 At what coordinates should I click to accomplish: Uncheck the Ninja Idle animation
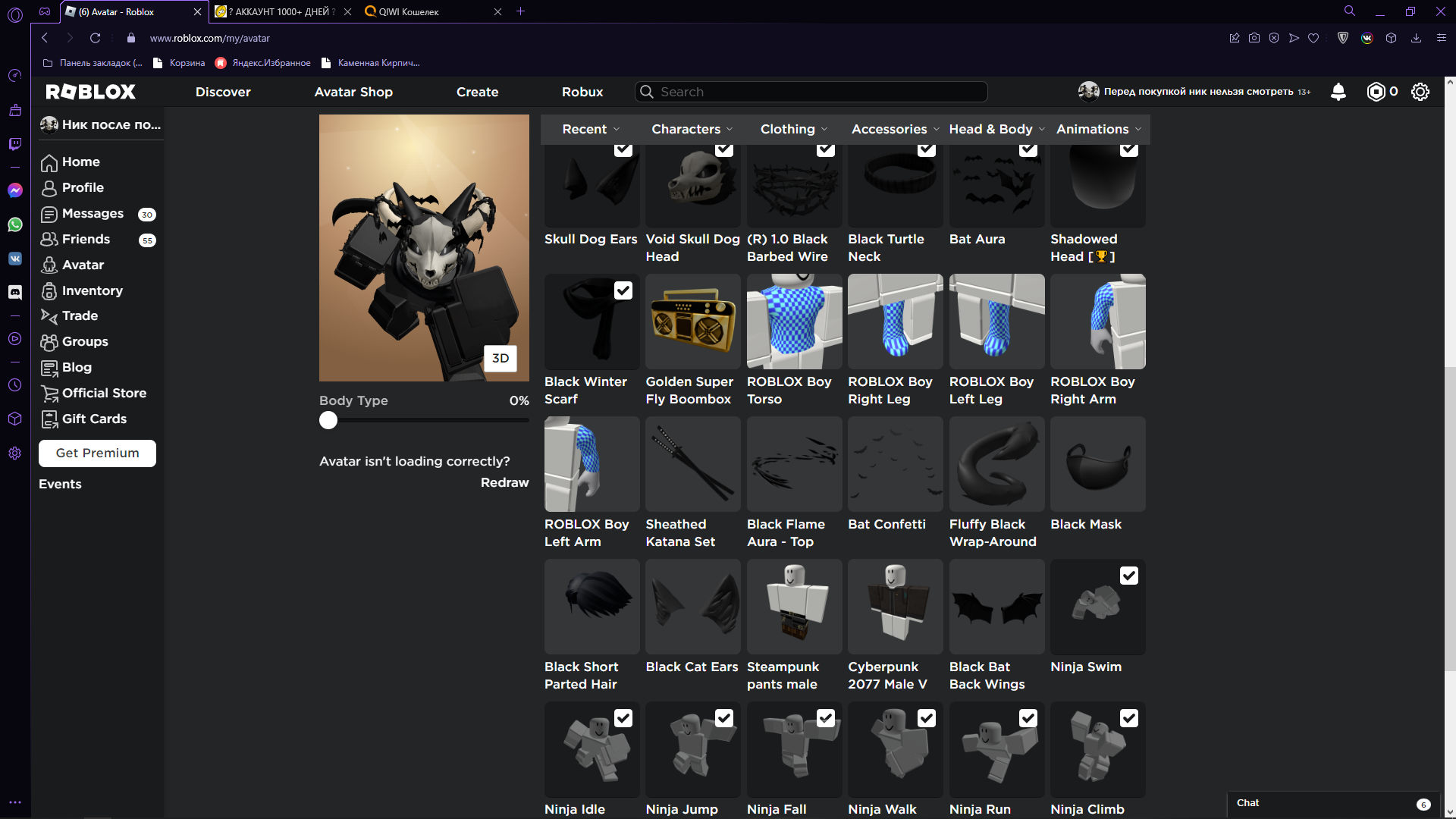[623, 718]
